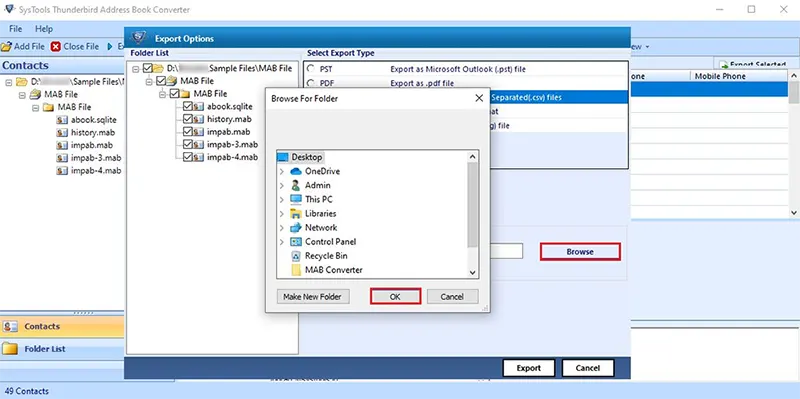
Task: Uncheck the impab.mab checkbox in Folder List
Action: (x=187, y=132)
